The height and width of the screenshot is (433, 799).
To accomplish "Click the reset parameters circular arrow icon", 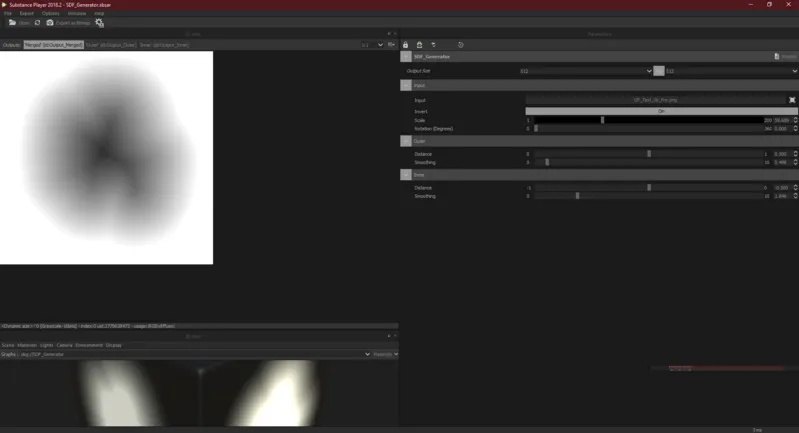I will (x=460, y=45).
